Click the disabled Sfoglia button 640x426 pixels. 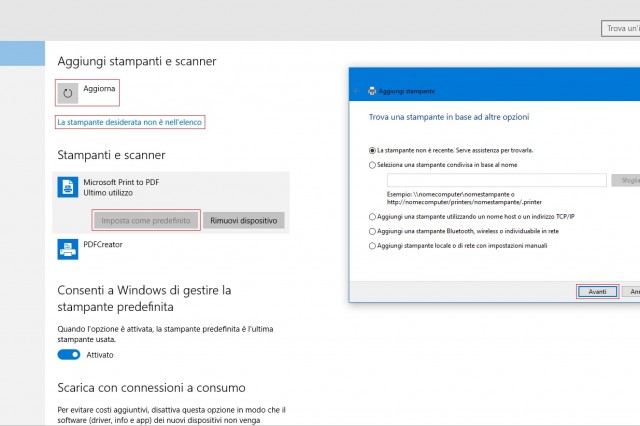(x=626, y=180)
